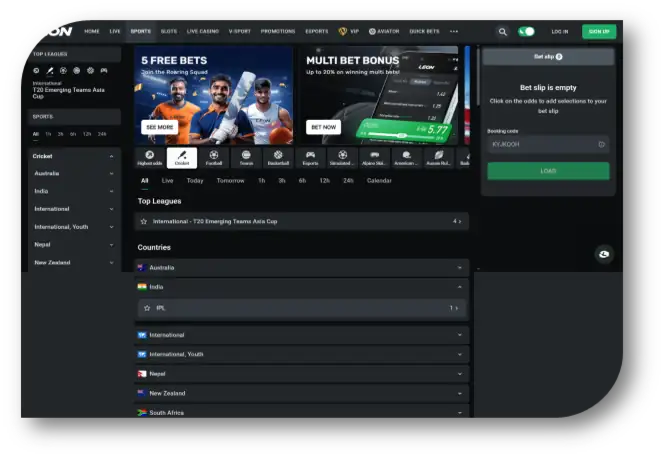This screenshot has width=665, height=458.
Task: Open the search magnifier icon
Action: pos(503,32)
